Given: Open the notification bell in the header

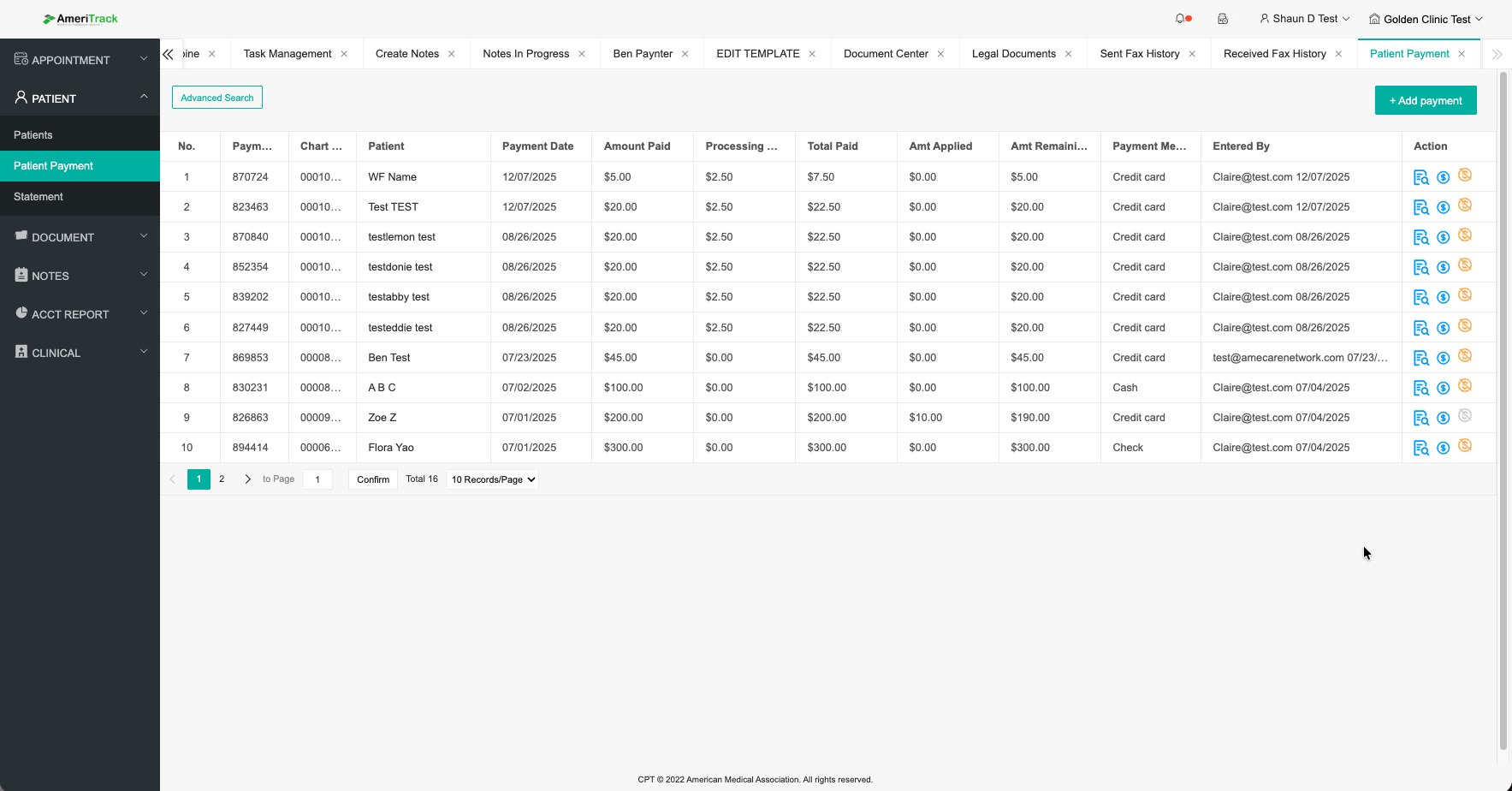Looking at the screenshot, I should 1181,19.
